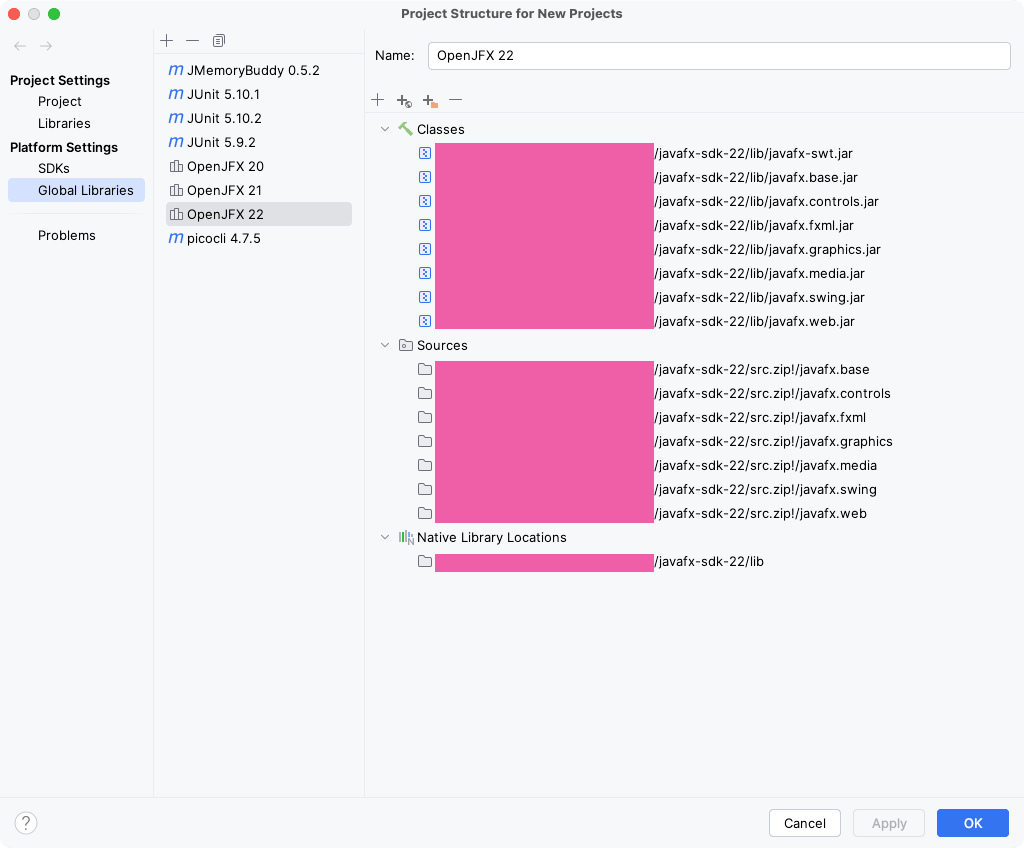Screen dimensions: 1024x848
Task: Click the forward navigation arrow
Action: (46, 46)
